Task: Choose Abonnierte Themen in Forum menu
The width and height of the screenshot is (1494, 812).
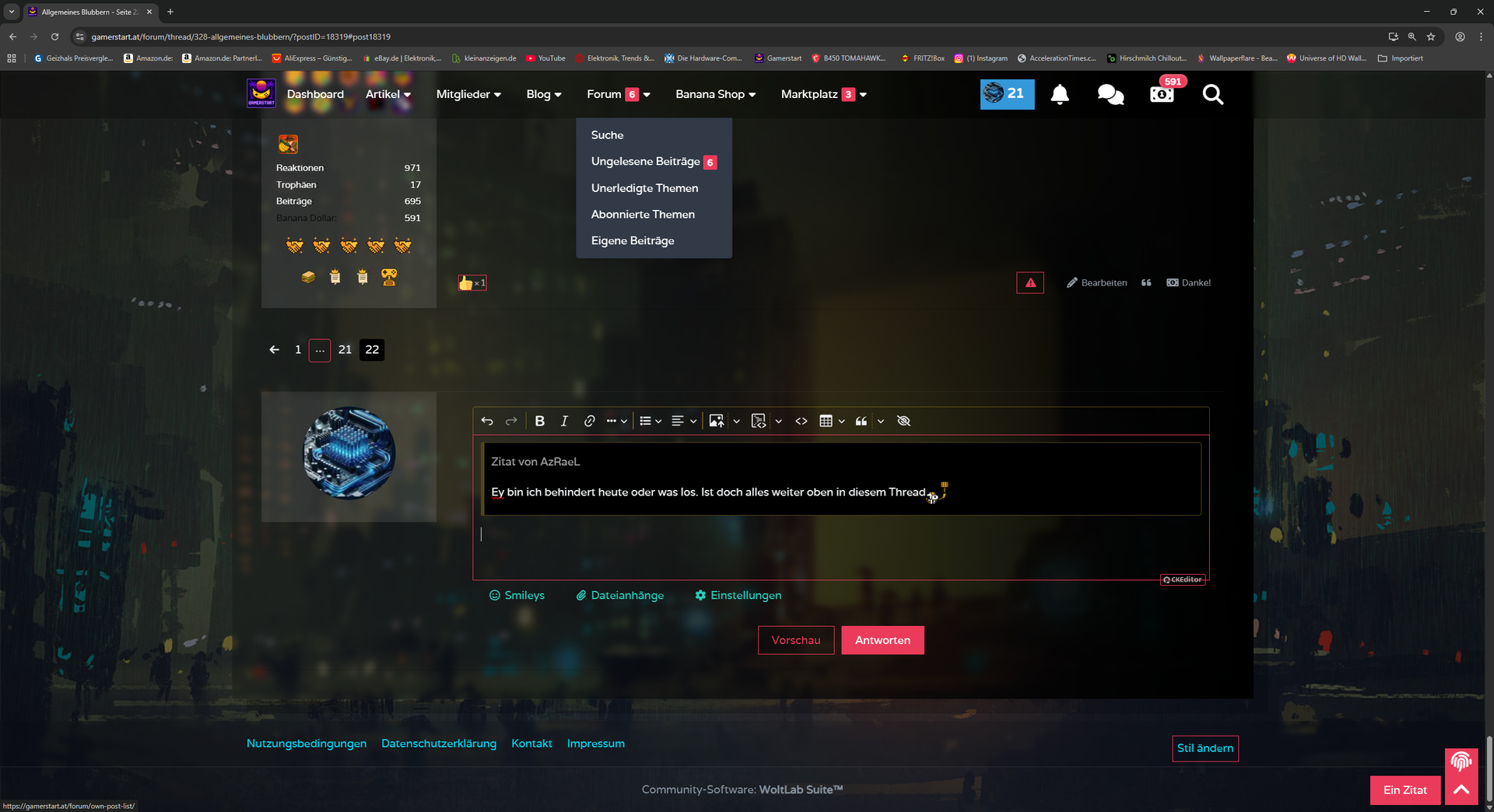Action: [x=643, y=215]
